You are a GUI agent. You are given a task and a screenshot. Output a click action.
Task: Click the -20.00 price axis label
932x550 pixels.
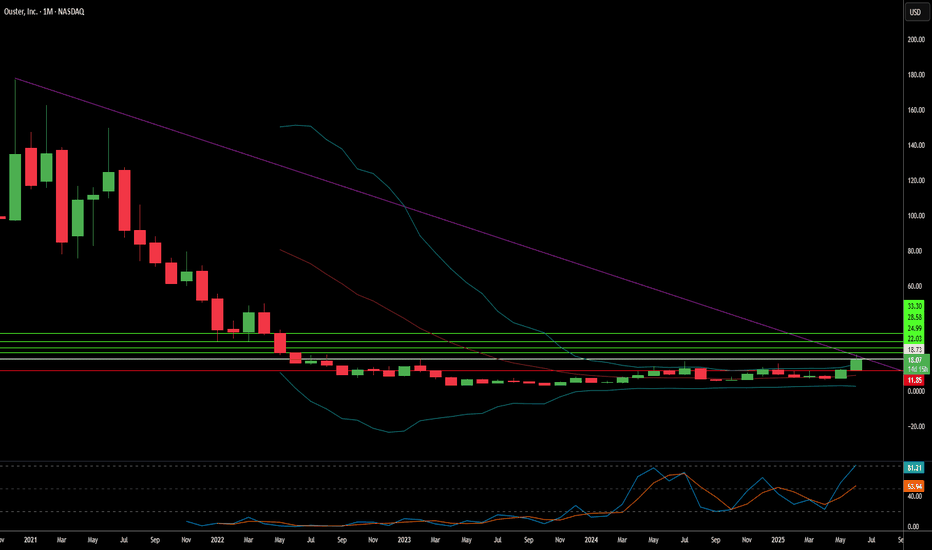point(916,426)
